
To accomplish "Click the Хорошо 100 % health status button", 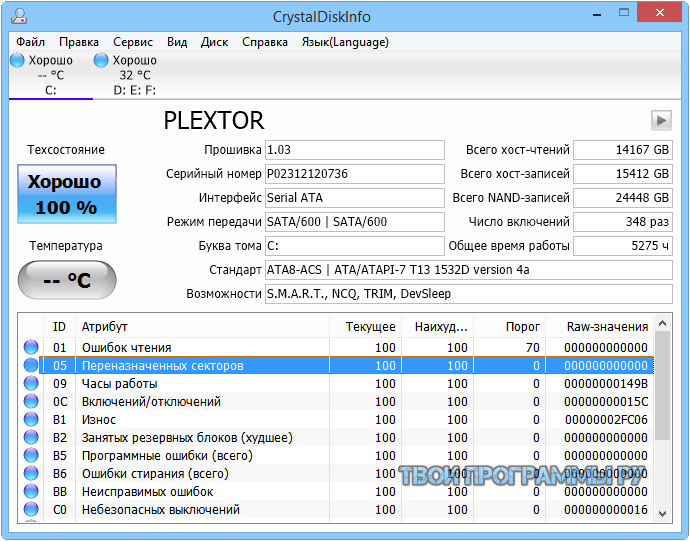I will 67,194.
